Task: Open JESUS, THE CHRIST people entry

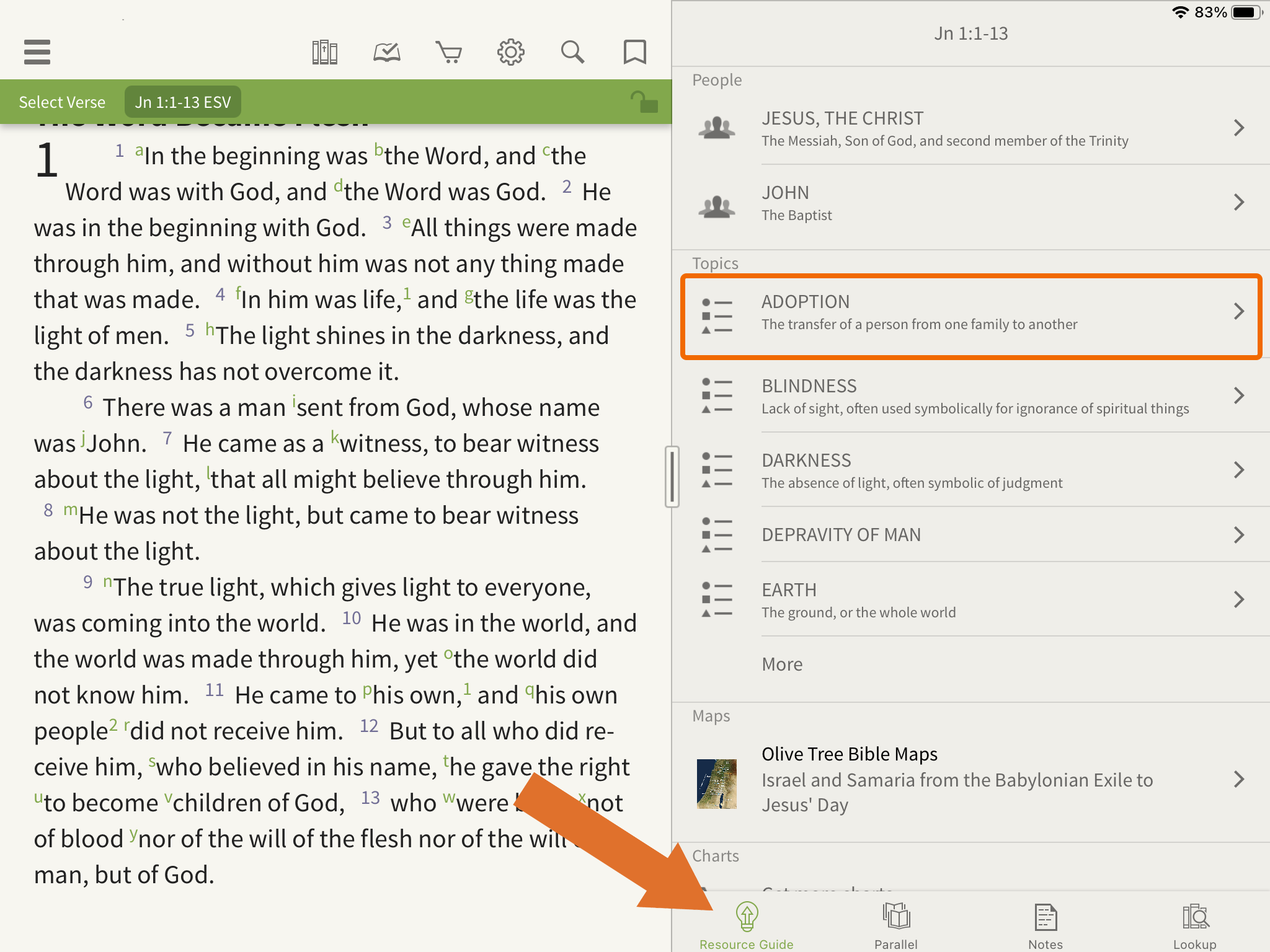Action: [x=971, y=128]
